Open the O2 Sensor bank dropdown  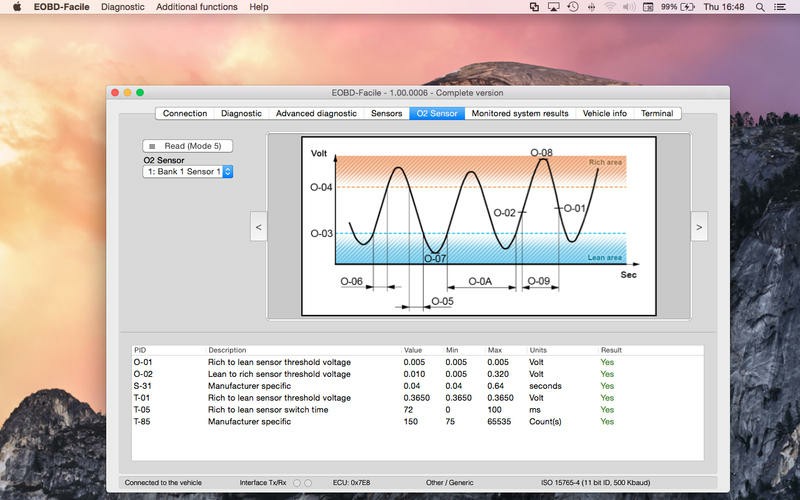coord(188,172)
